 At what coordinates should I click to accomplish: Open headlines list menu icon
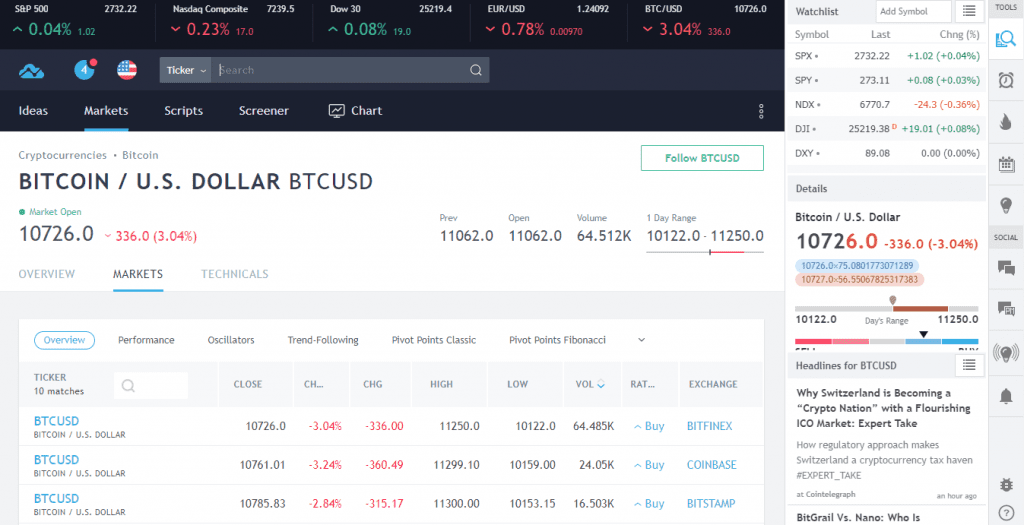click(x=969, y=365)
